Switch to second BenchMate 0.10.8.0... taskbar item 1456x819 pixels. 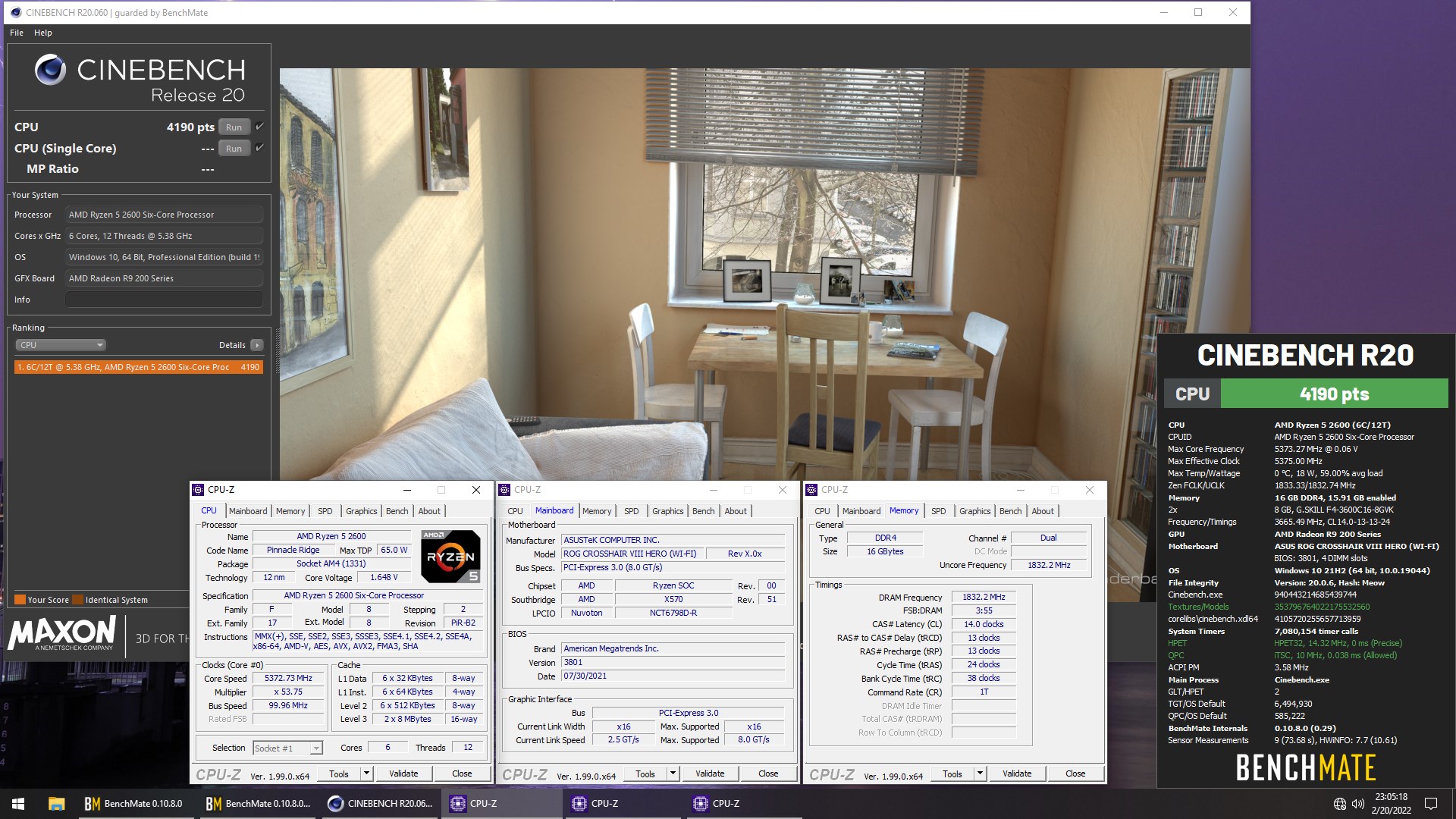pyautogui.click(x=258, y=804)
